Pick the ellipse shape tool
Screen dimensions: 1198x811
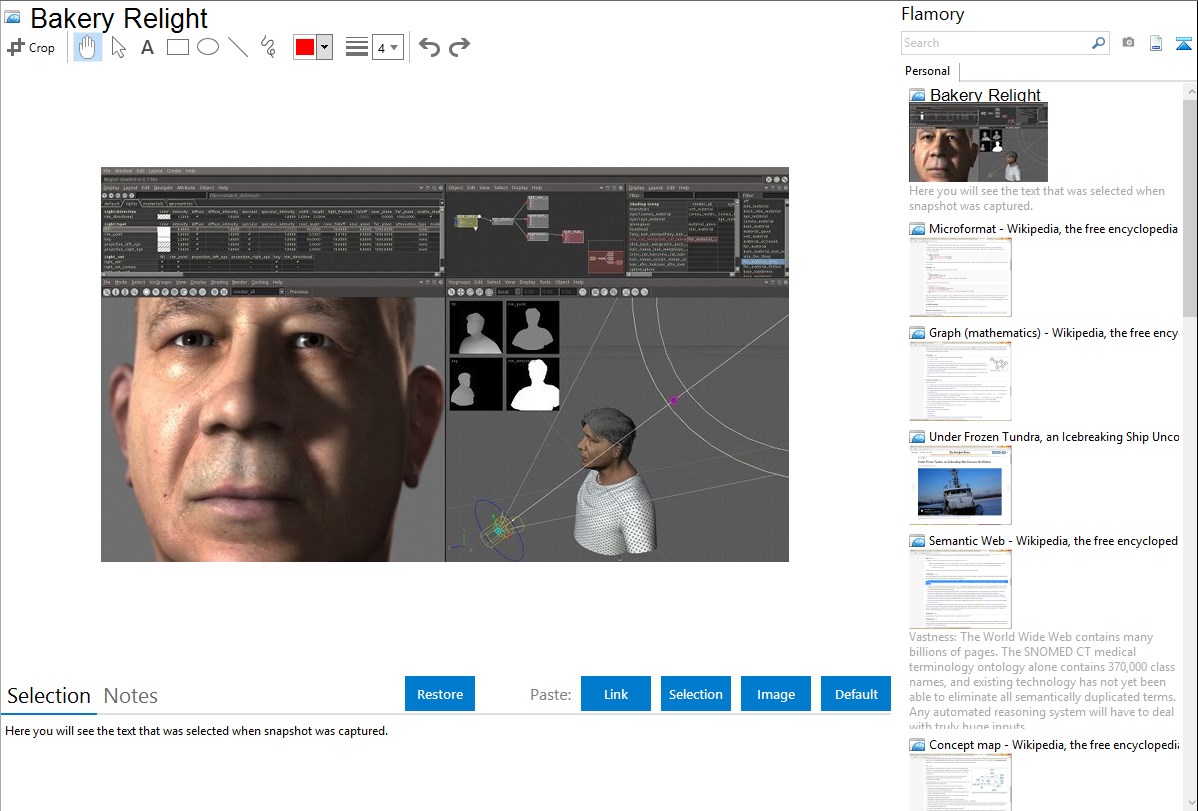coord(208,47)
